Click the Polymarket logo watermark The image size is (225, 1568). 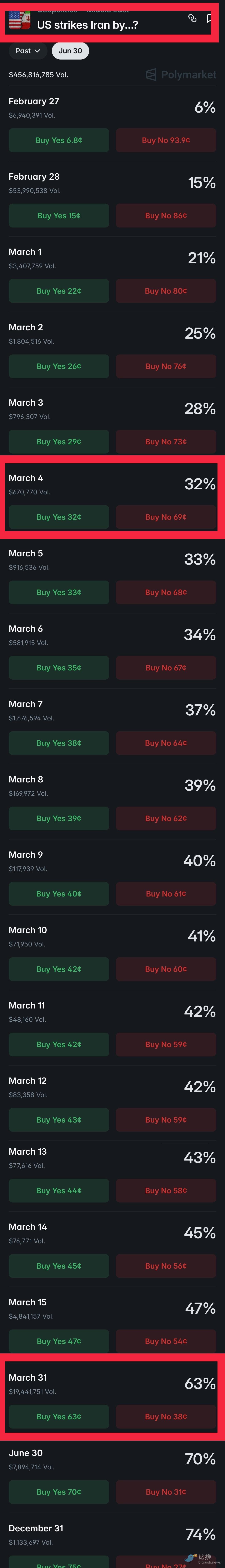pos(181,75)
